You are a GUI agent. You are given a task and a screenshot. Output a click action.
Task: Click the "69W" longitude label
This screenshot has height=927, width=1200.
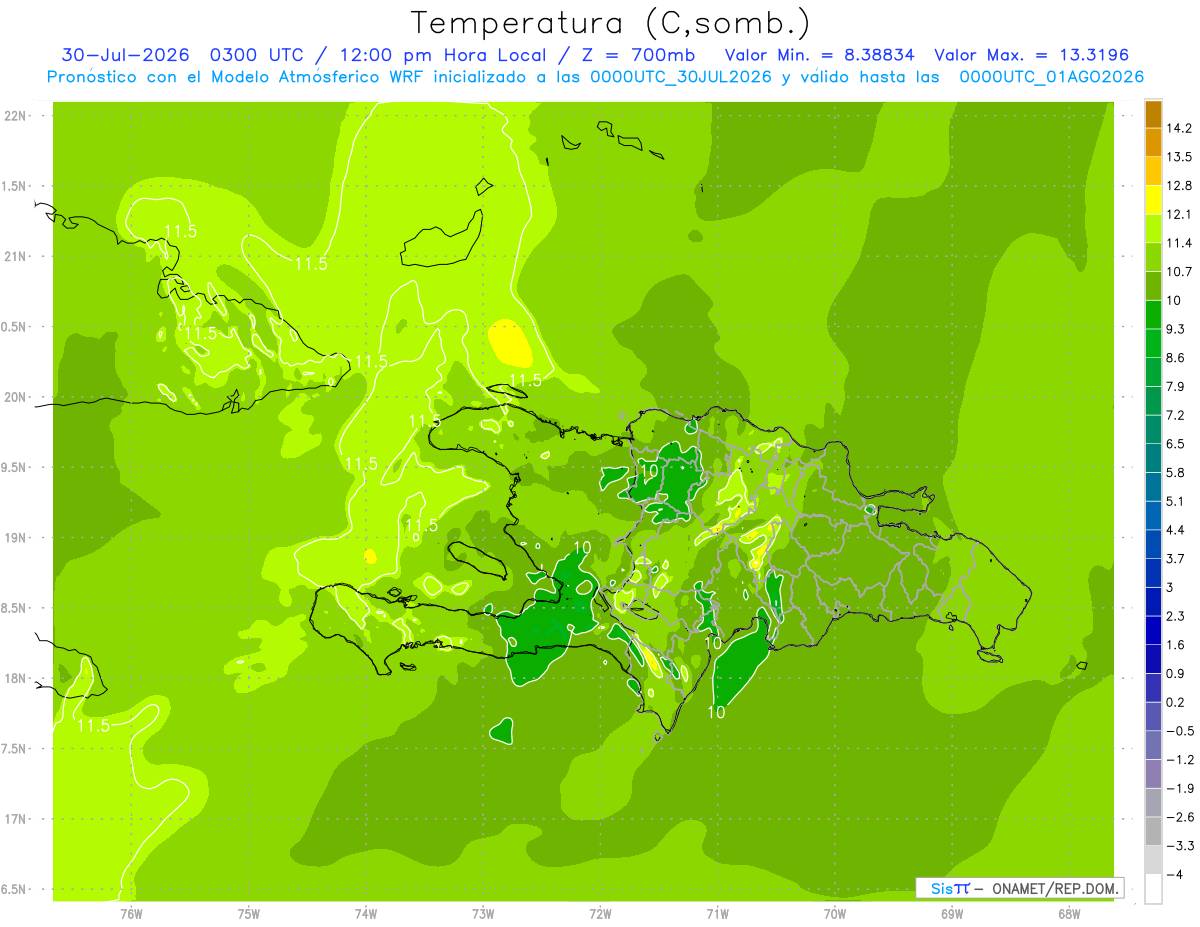coord(952,914)
